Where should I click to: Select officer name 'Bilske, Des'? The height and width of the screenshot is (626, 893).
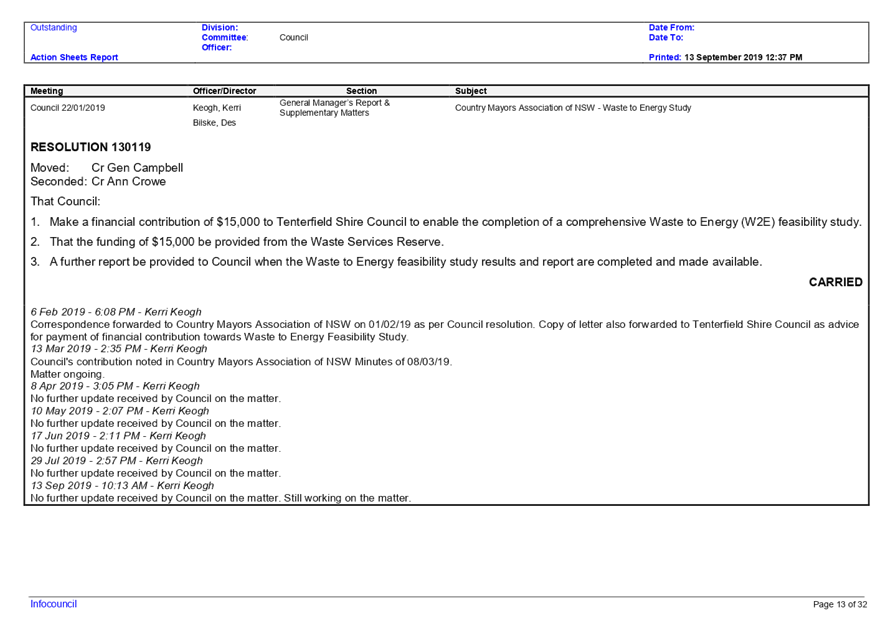[x=214, y=122]
